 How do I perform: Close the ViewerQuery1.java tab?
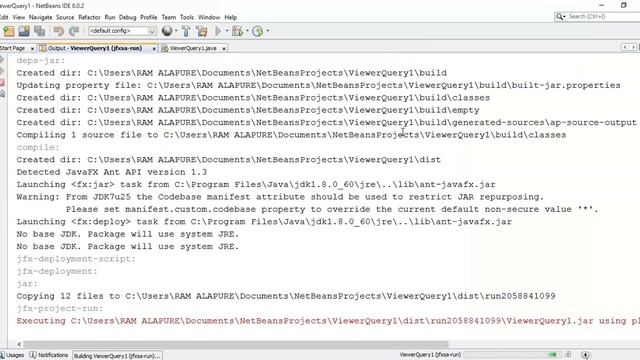pos(224,49)
